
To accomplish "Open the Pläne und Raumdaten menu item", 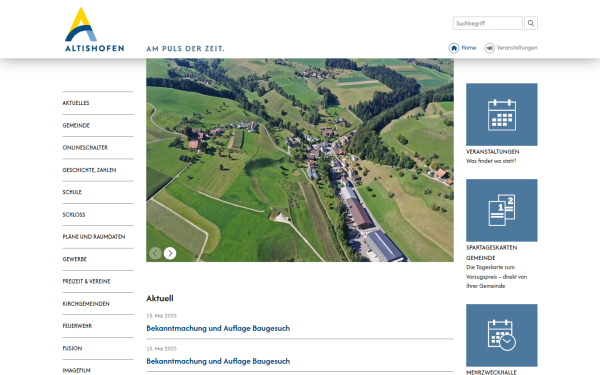I will tap(94, 237).
